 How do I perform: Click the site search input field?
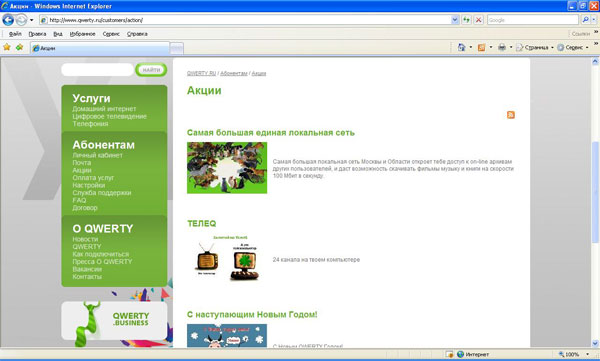tap(97, 70)
